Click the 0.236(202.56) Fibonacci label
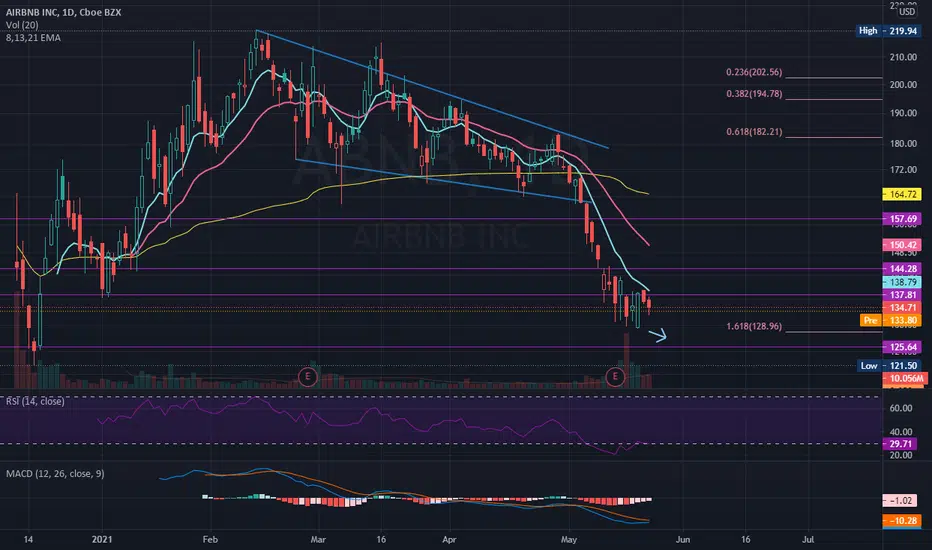The width and height of the screenshot is (932, 550). point(754,72)
